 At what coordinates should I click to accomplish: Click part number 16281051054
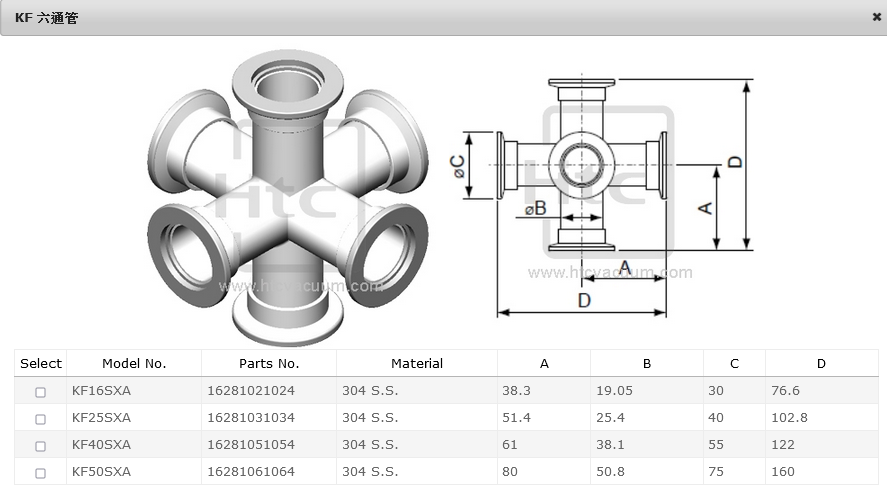(251, 445)
